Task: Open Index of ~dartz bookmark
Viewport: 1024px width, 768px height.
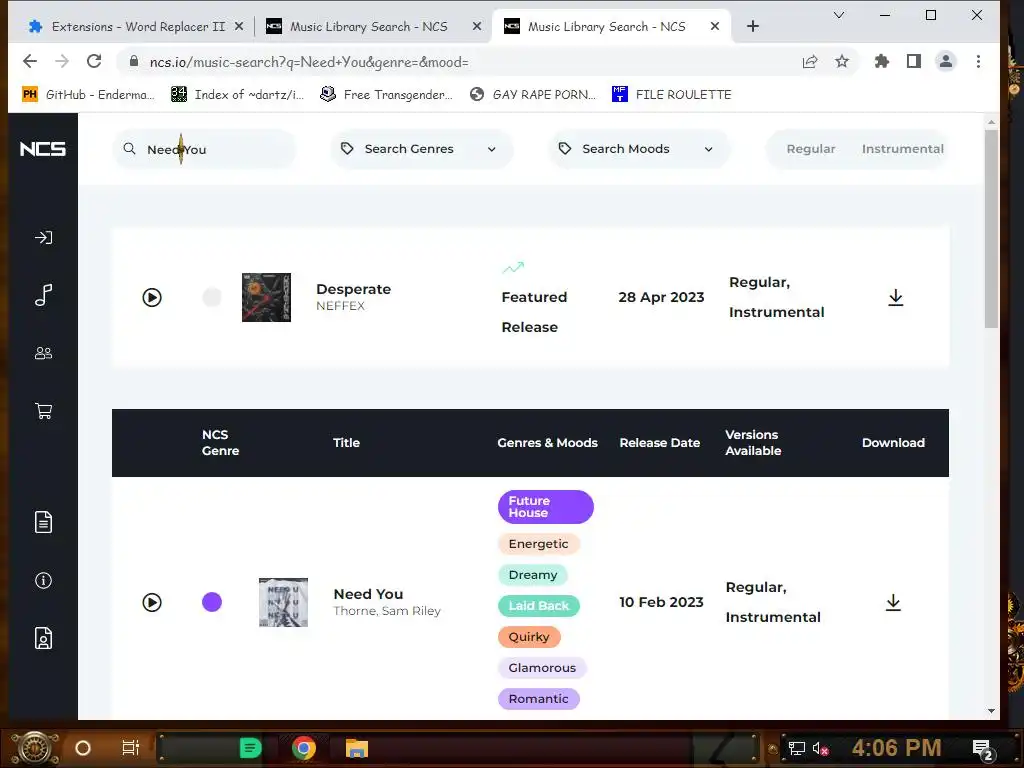Action: (237, 95)
